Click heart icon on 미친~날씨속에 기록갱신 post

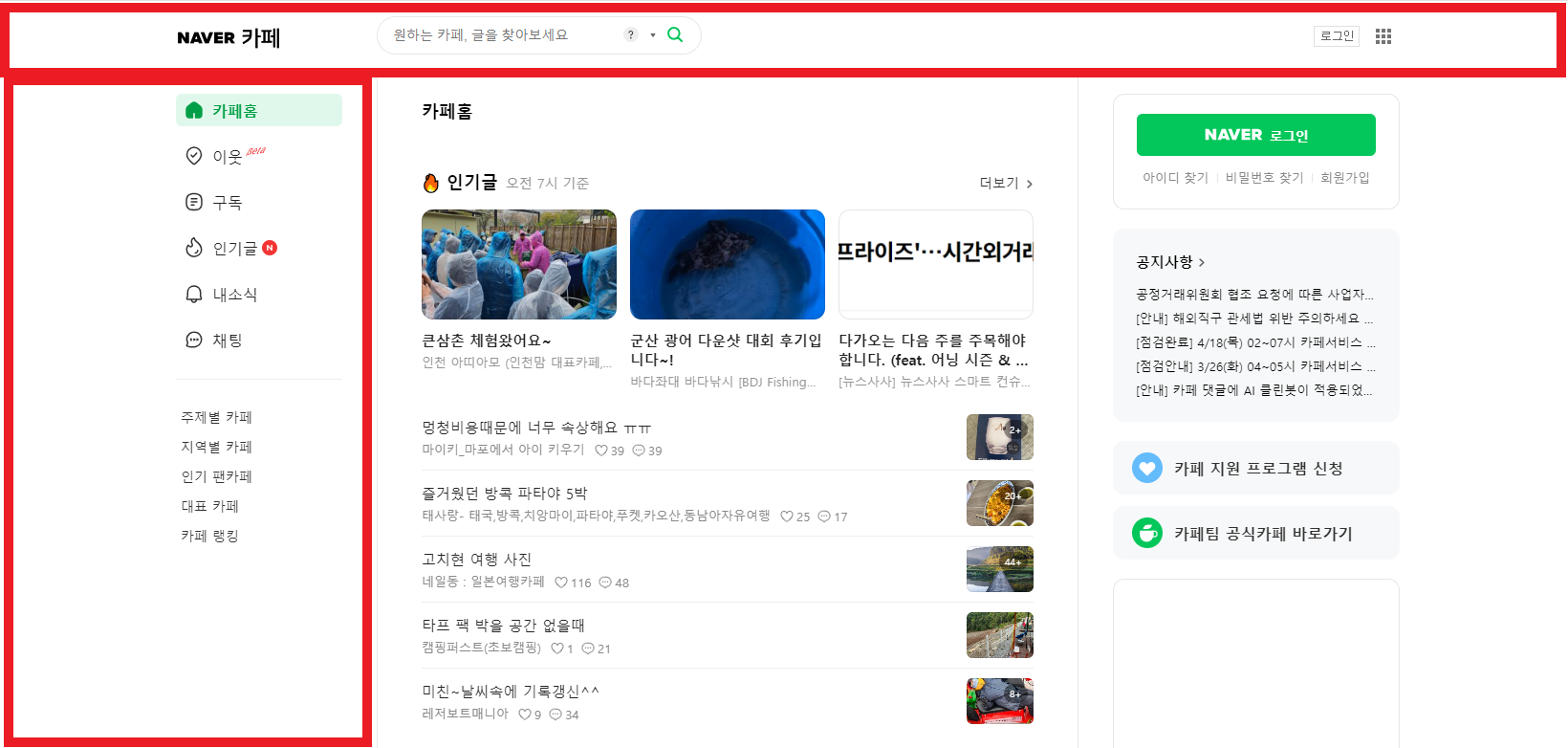pos(525,715)
